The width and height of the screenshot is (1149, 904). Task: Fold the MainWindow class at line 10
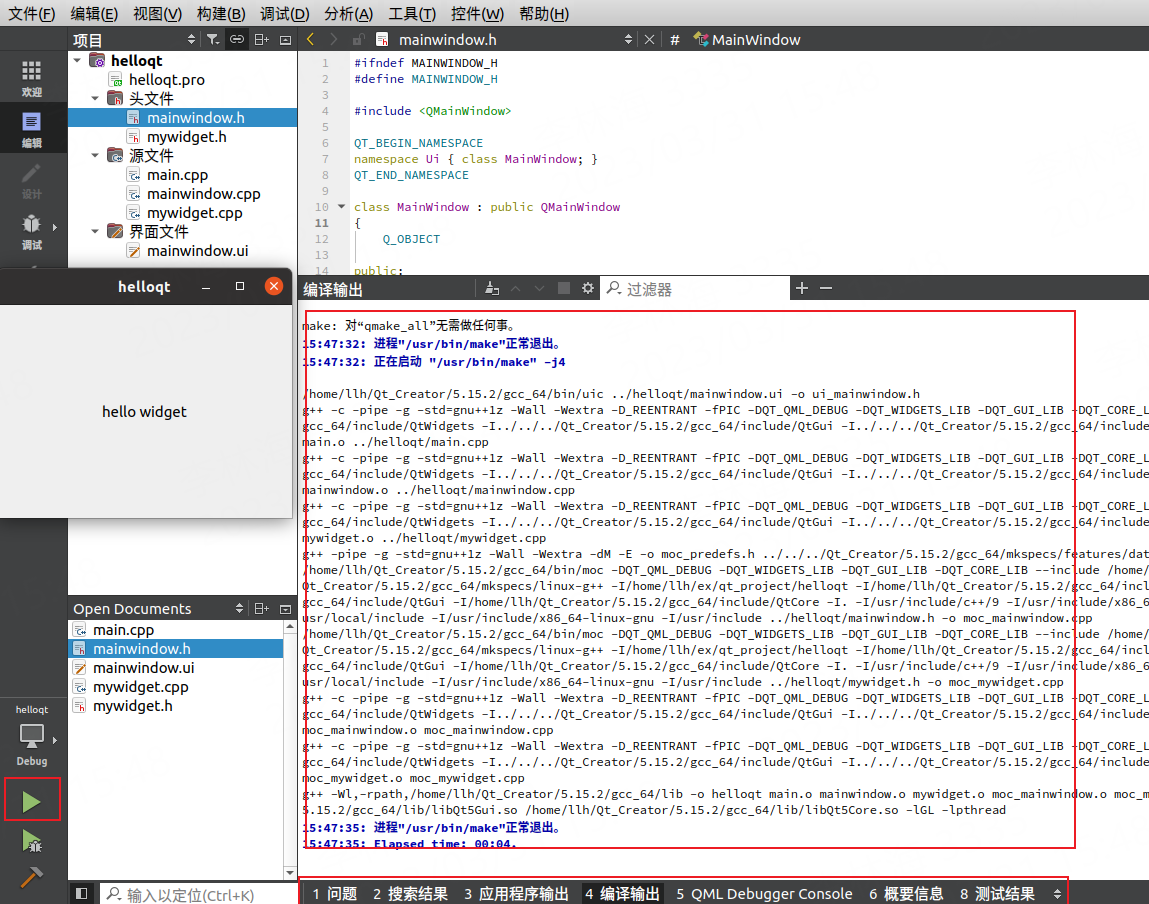tap(341, 207)
